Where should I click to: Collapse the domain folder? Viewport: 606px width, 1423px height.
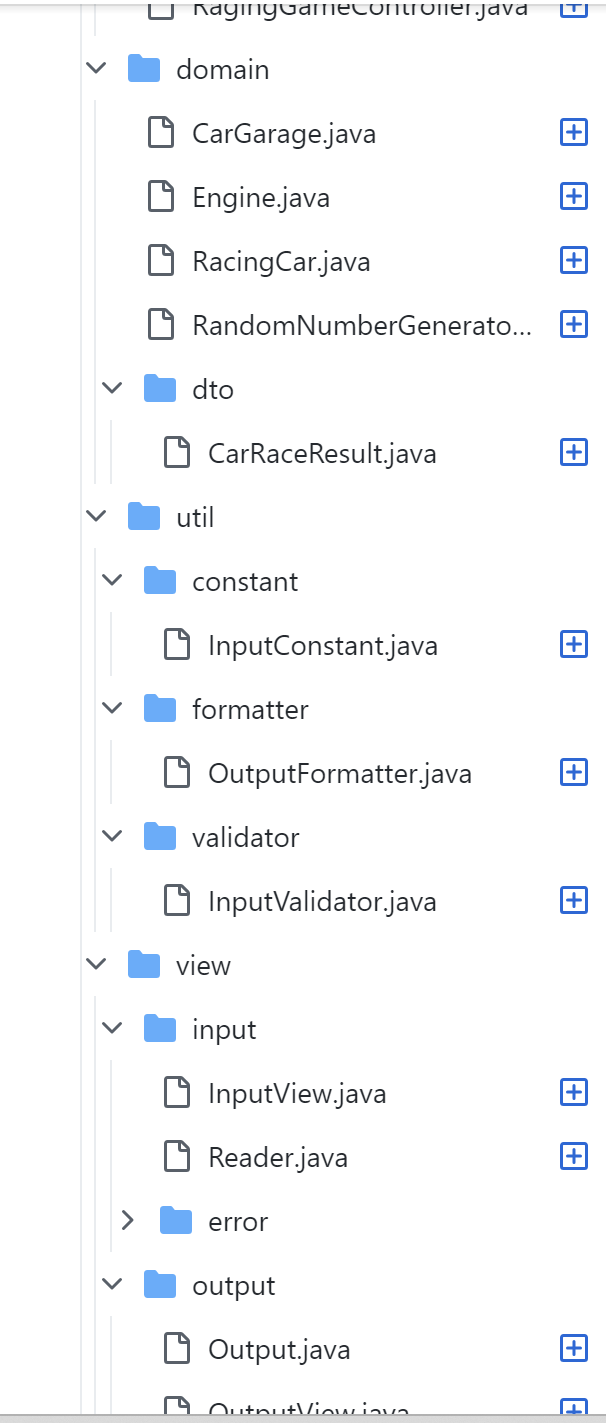pos(96,69)
